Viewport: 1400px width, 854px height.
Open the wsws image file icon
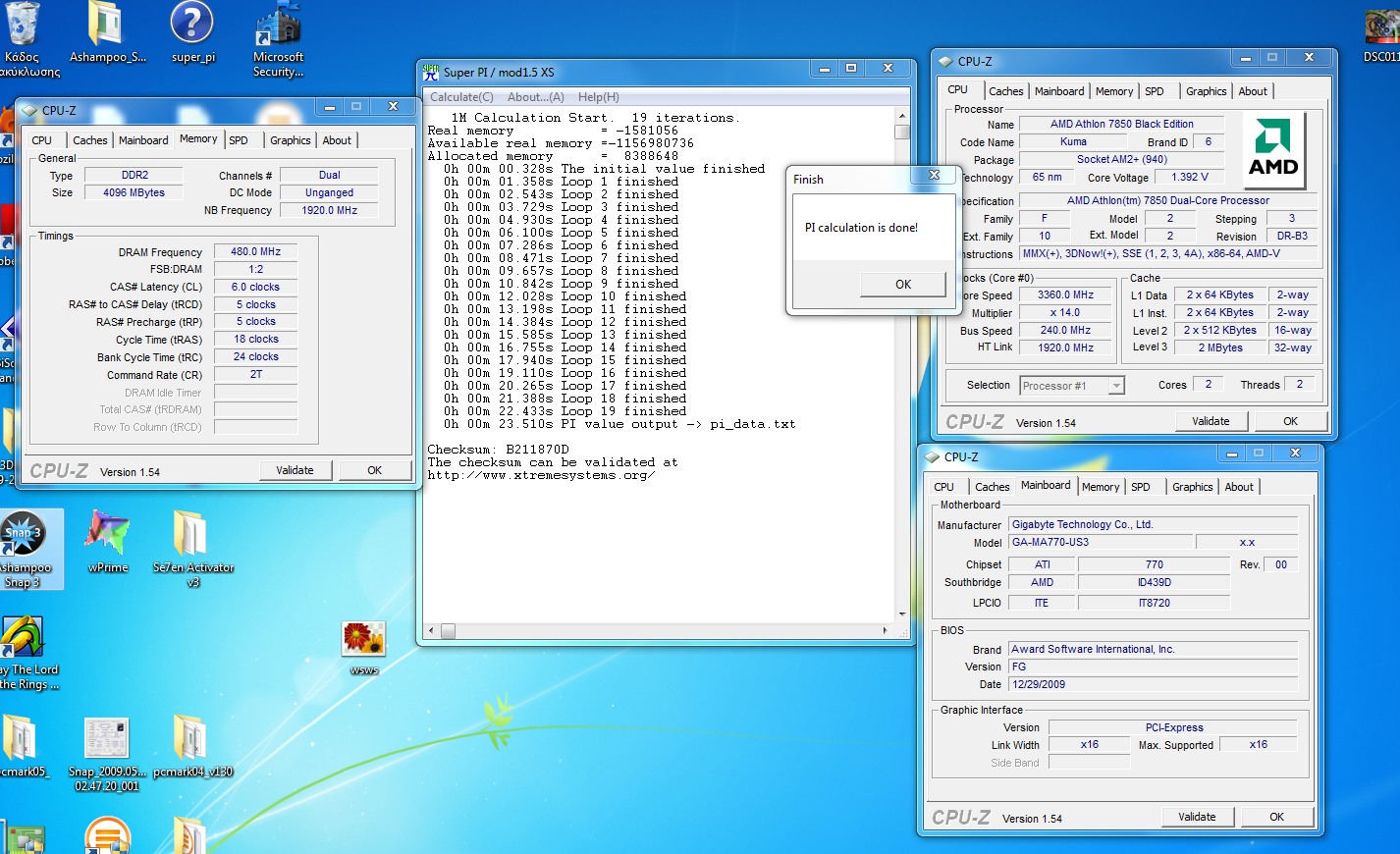[363, 649]
